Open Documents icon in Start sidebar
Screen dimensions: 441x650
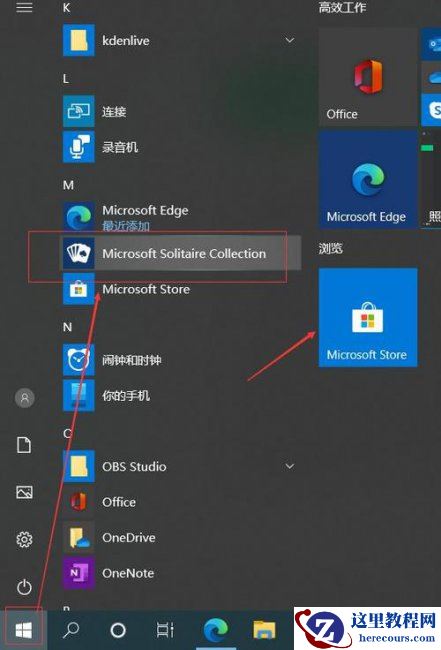point(24,445)
